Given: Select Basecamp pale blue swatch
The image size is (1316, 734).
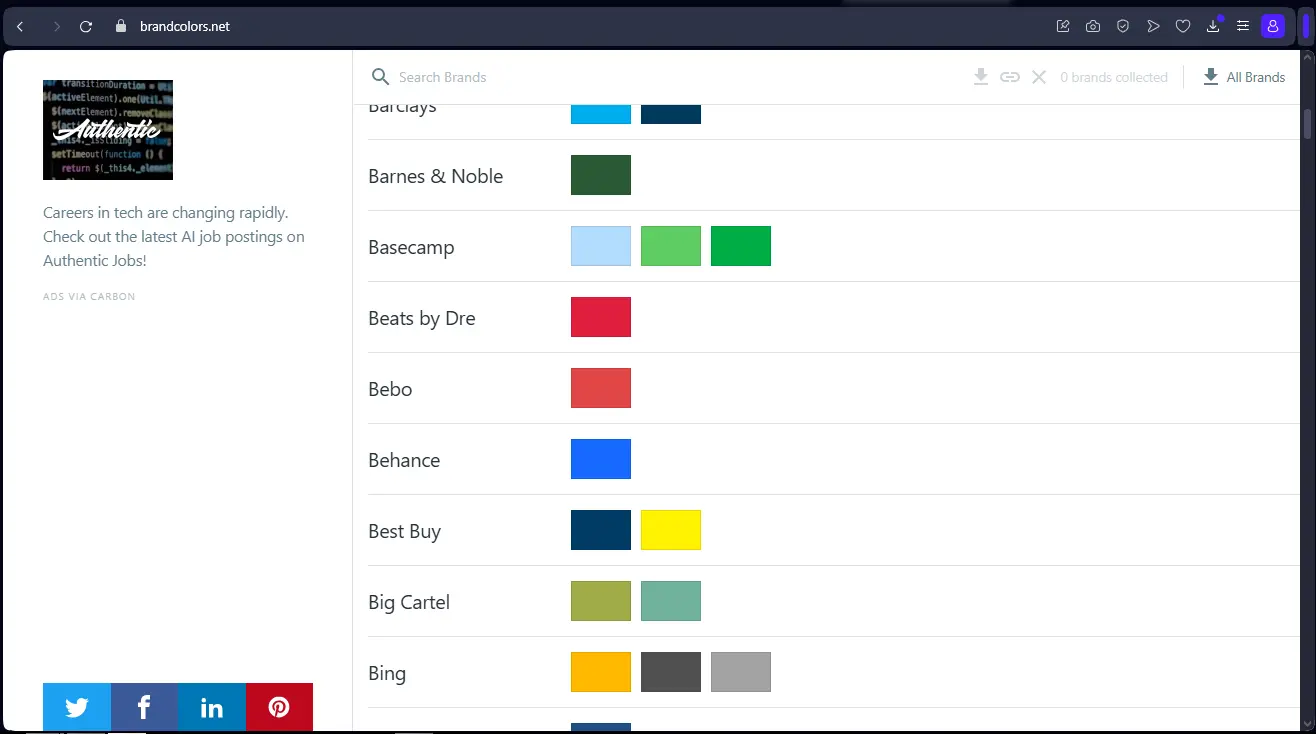Looking at the screenshot, I should pos(601,246).
